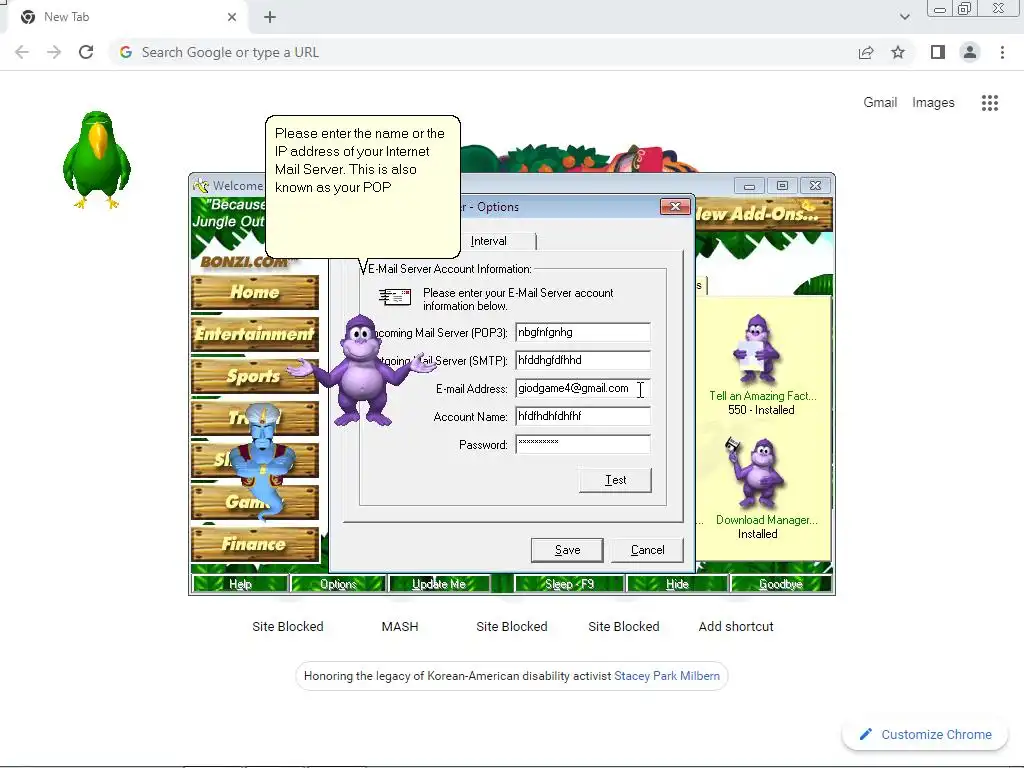Expand the tab search chevron
The height and width of the screenshot is (768, 1024).
pos(904,17)
